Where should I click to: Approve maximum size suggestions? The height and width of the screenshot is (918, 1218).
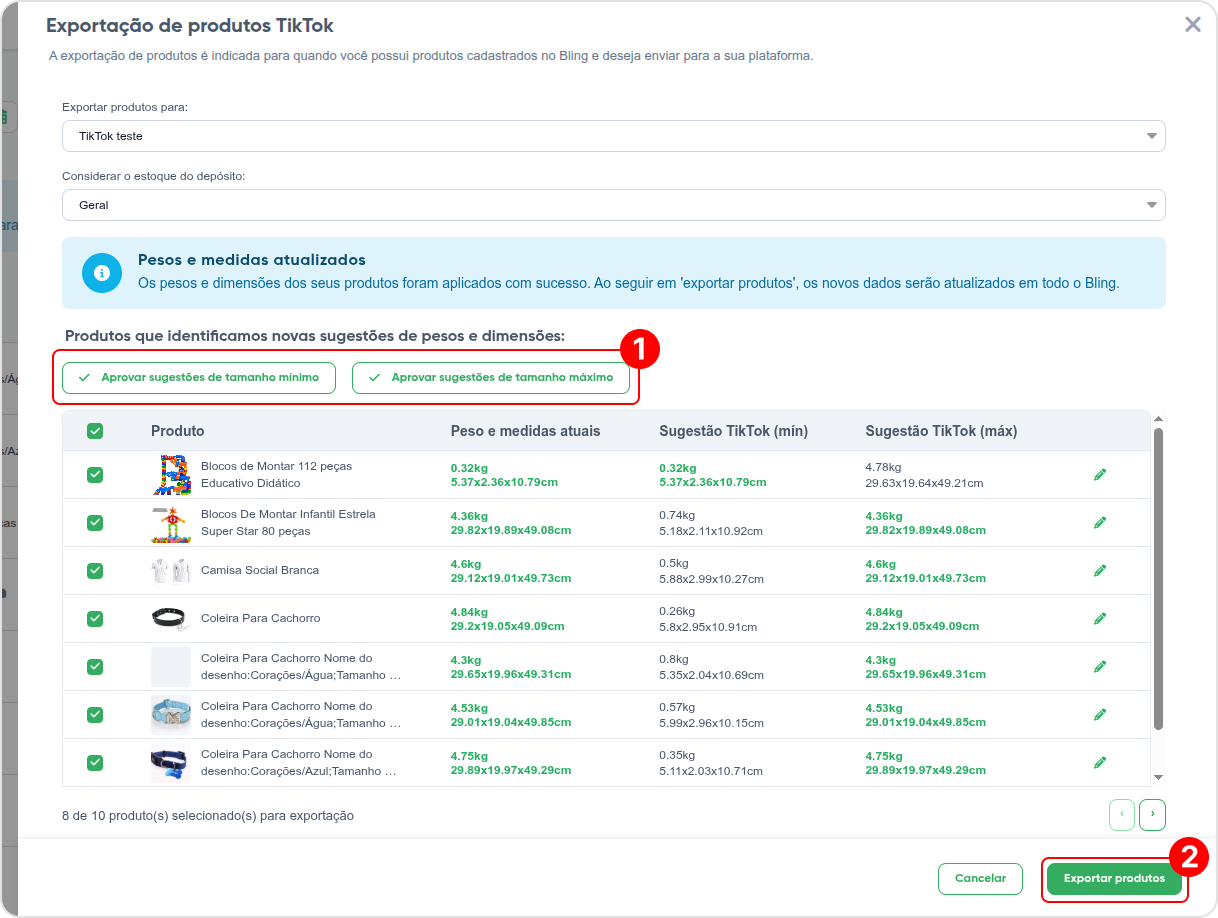[490, 378]
